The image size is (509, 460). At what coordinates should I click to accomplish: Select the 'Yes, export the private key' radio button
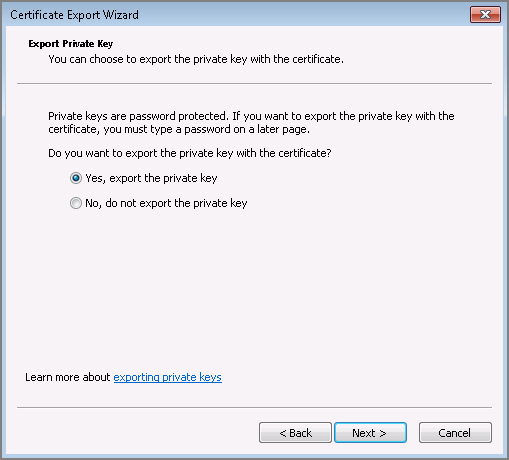[76, 178]
